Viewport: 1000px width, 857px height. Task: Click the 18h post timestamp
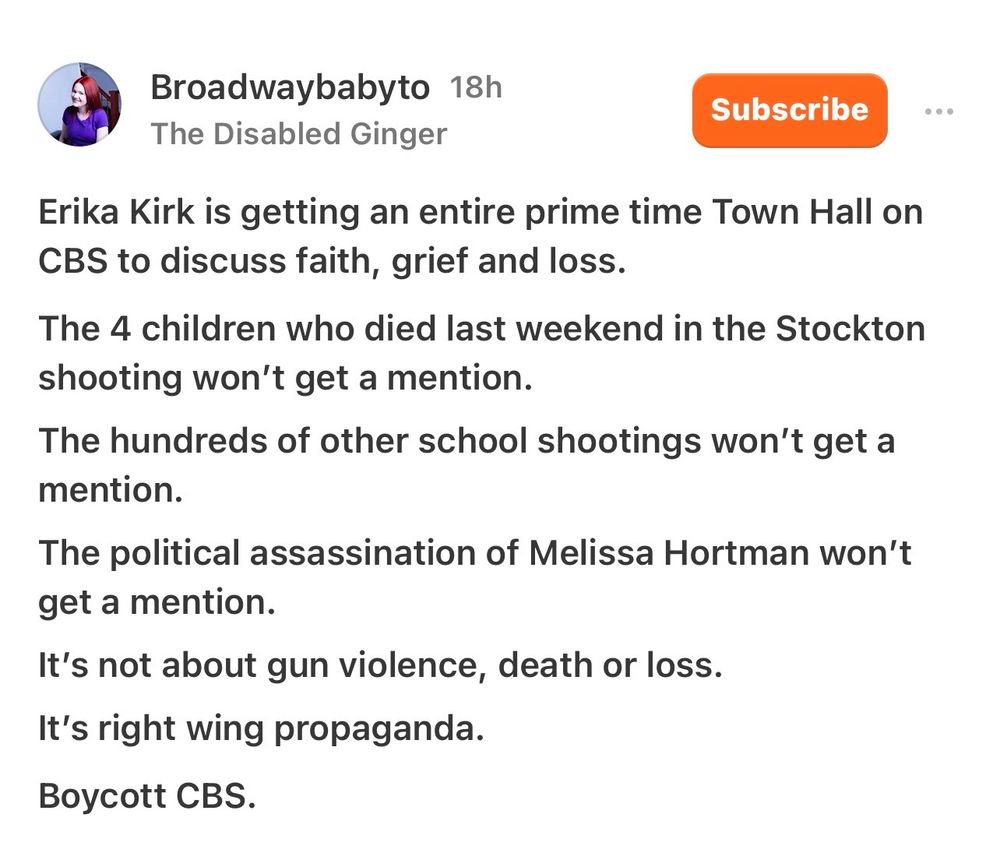pyautogui.click(x=476, y=88)
